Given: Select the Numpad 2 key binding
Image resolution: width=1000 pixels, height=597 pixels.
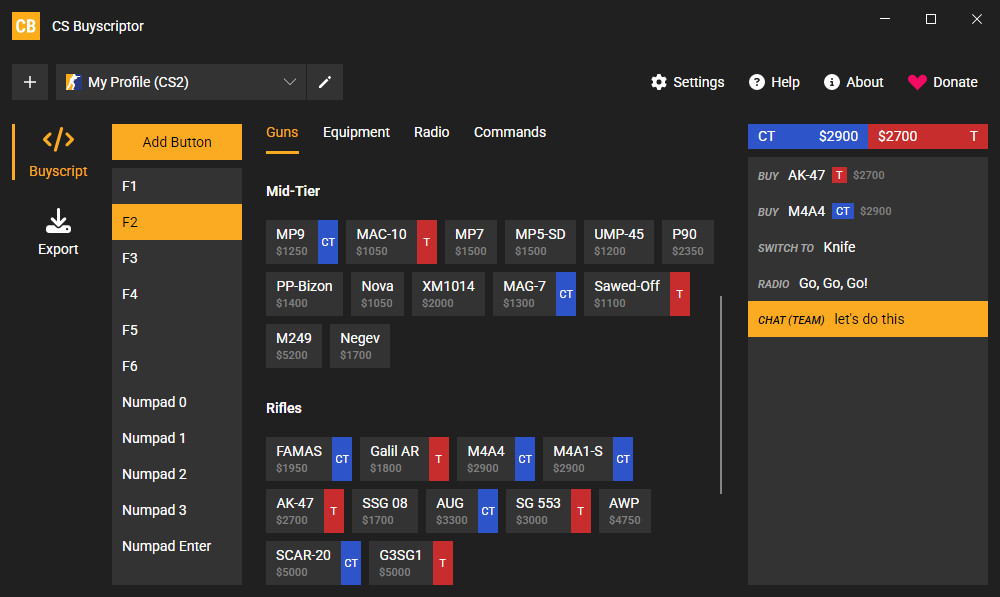Looking at the screenshot, I should 177,475.
